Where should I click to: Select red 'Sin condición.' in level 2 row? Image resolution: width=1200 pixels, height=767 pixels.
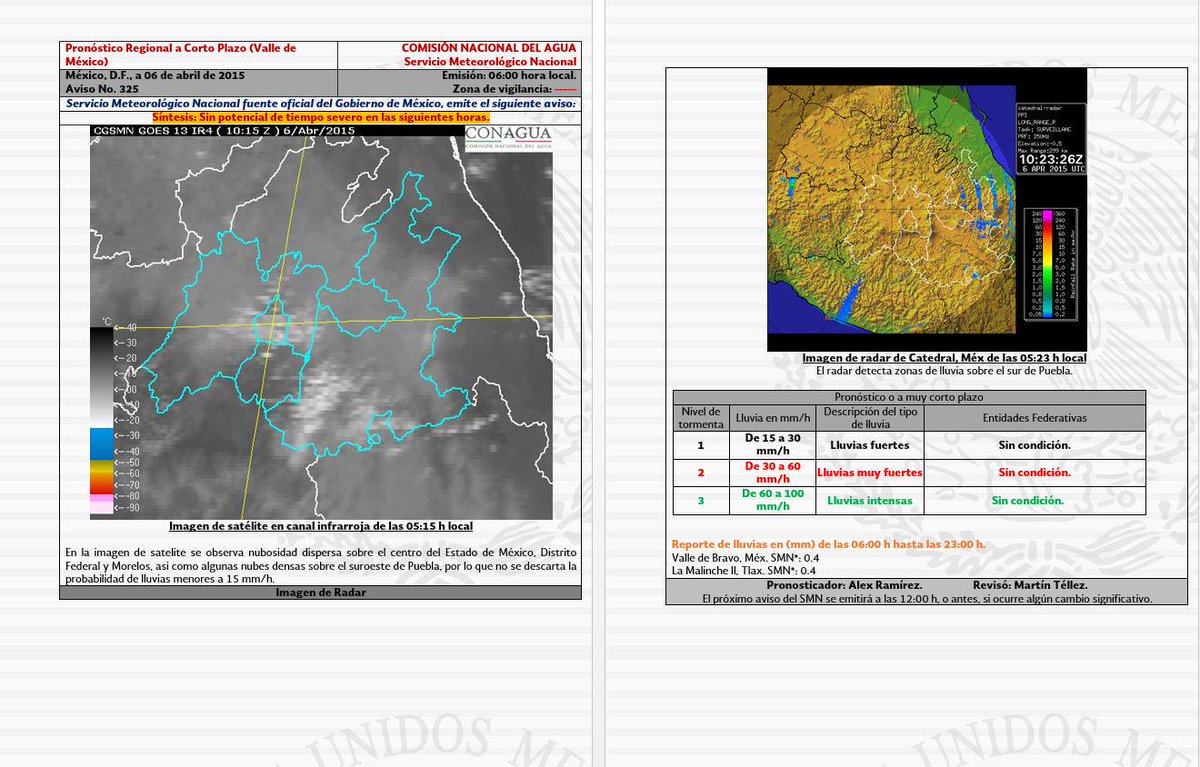point(1035,472)
